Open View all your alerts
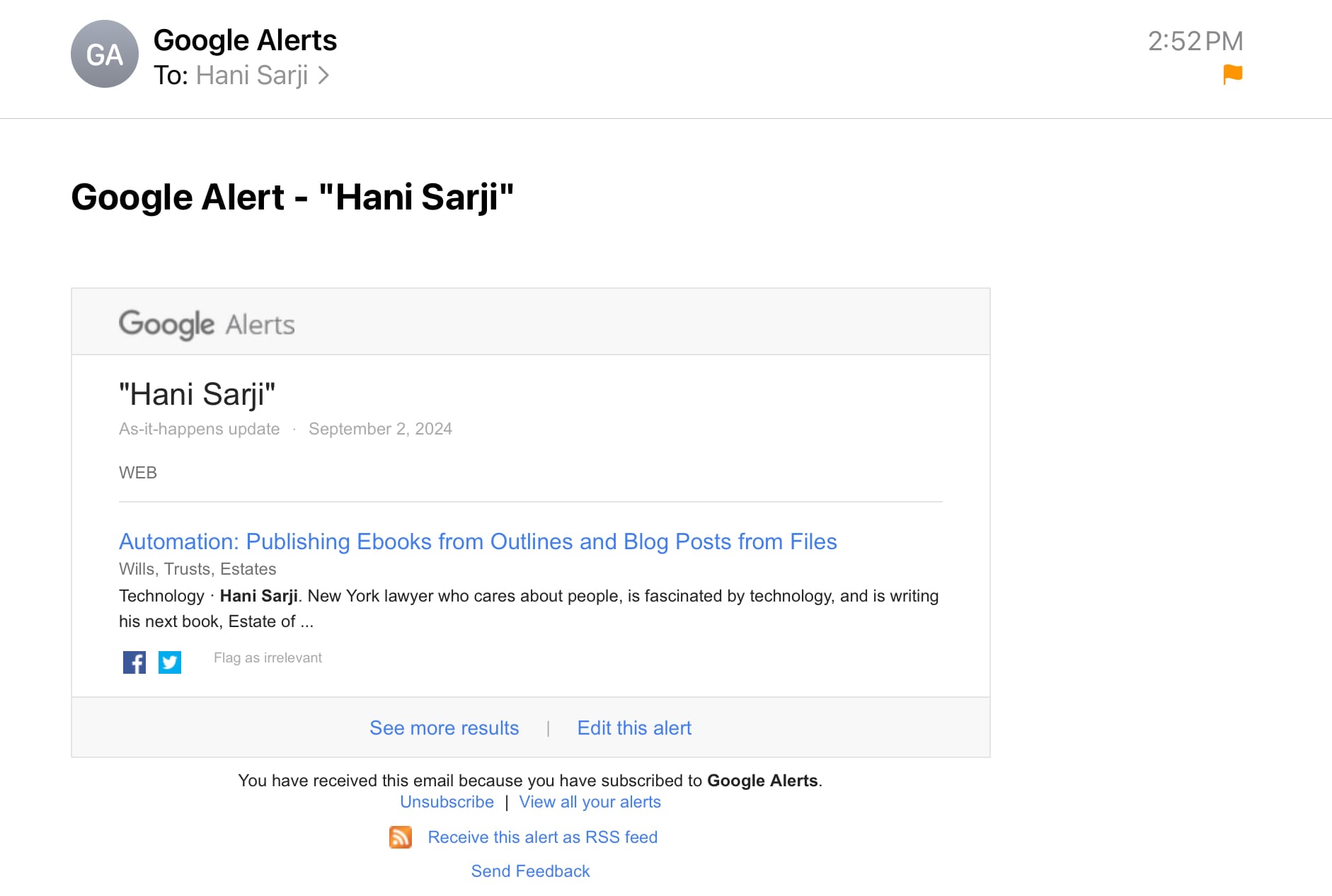Image resolution: width=1332 pixels, height=896 pixels. tap(590, 802)
